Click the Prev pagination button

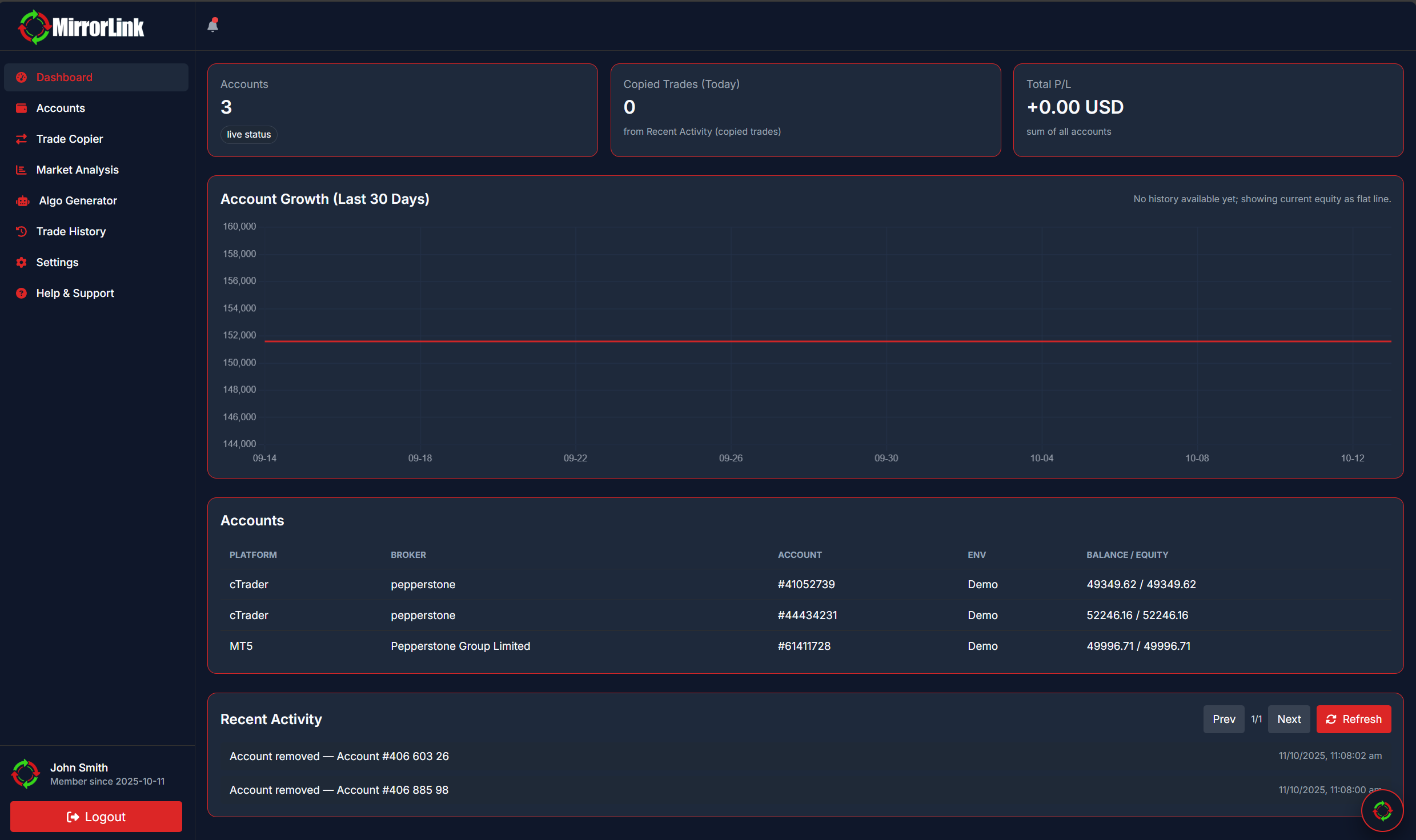(x=1224, y=719)
